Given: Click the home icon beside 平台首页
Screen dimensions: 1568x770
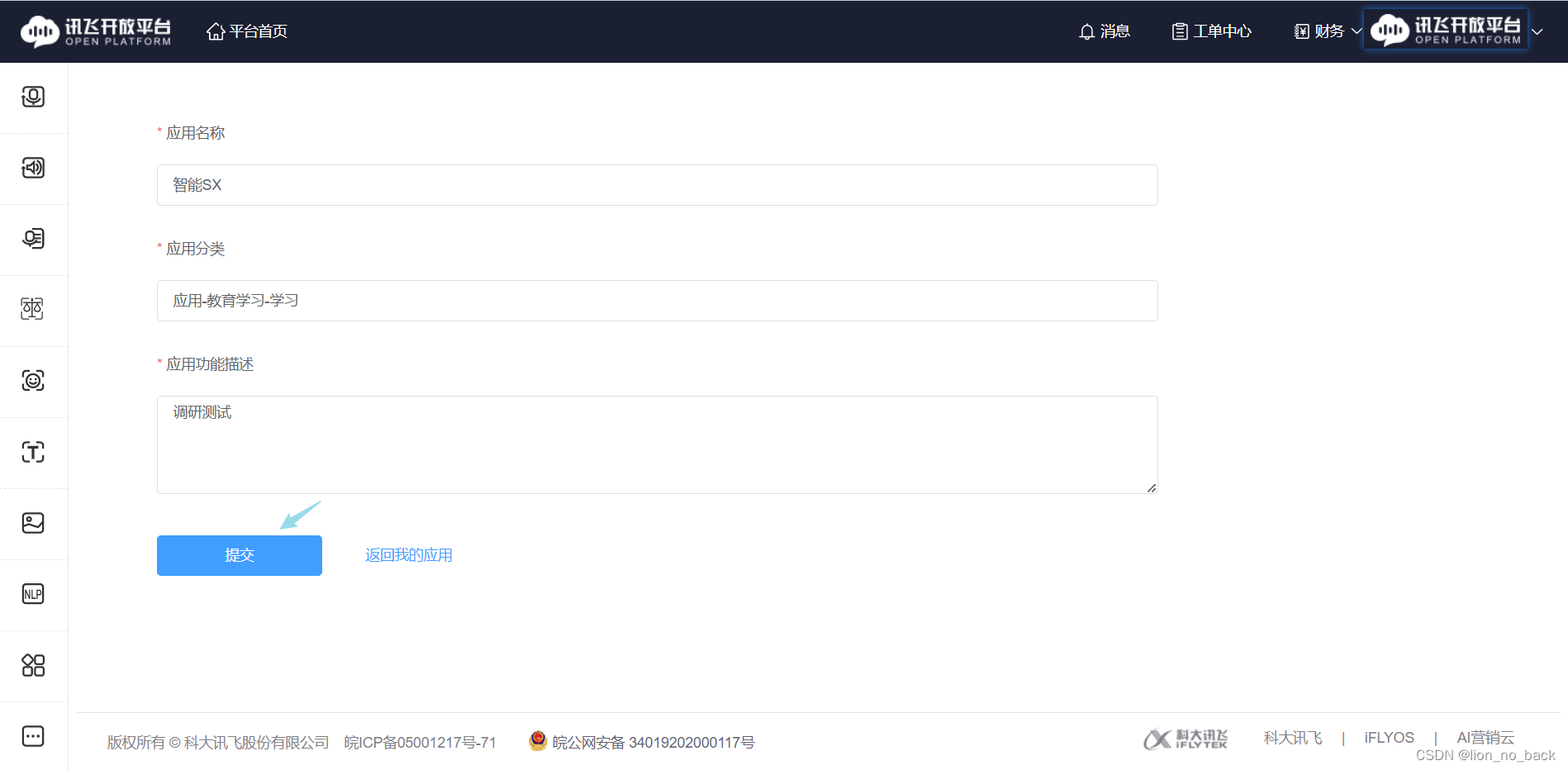Looking at the screenshot, I should pos(216,31).
